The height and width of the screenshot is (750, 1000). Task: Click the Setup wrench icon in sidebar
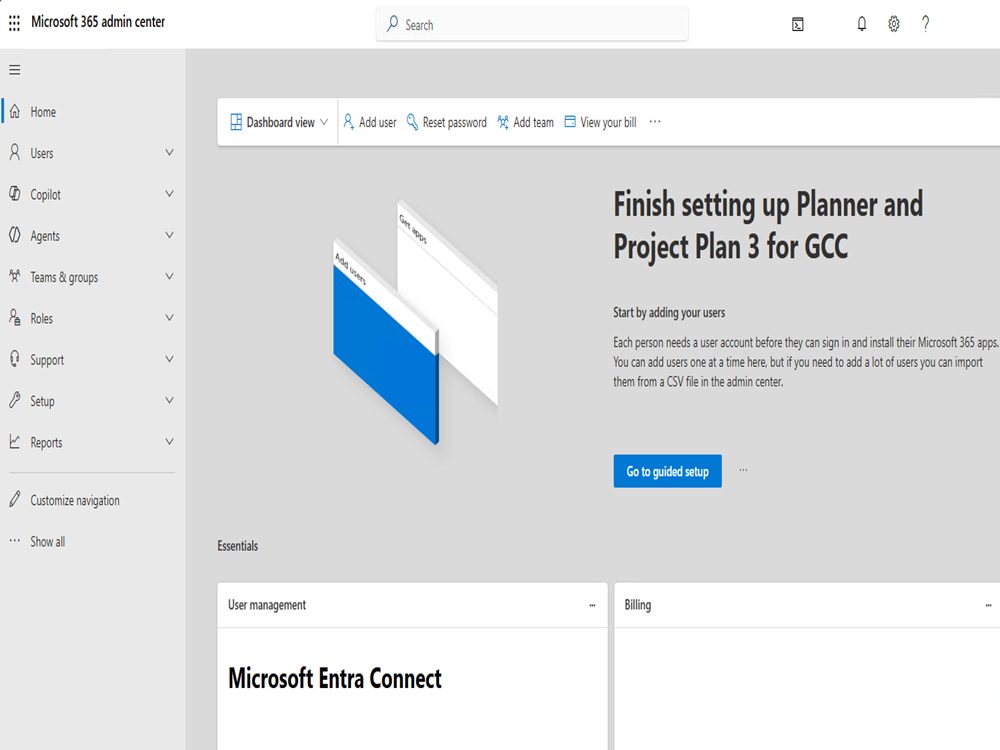[x=15, y=400]
